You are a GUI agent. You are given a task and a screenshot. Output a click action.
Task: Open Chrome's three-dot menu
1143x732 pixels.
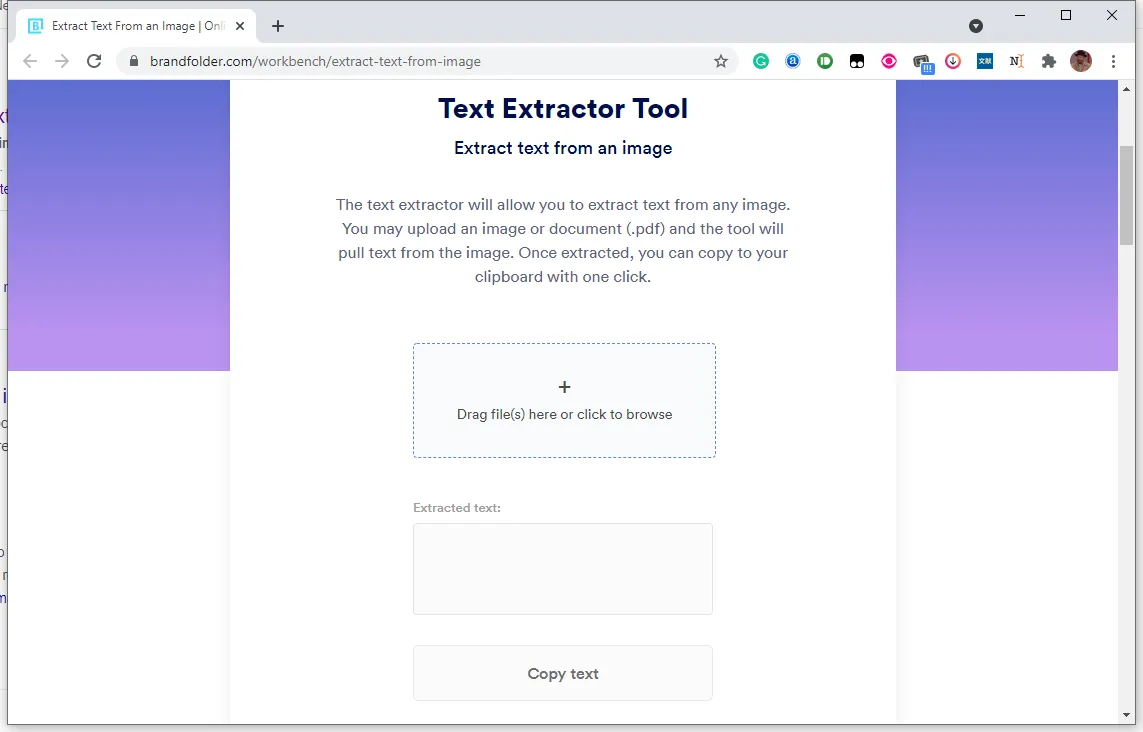pyautogui.click(x=1113, y=61)
